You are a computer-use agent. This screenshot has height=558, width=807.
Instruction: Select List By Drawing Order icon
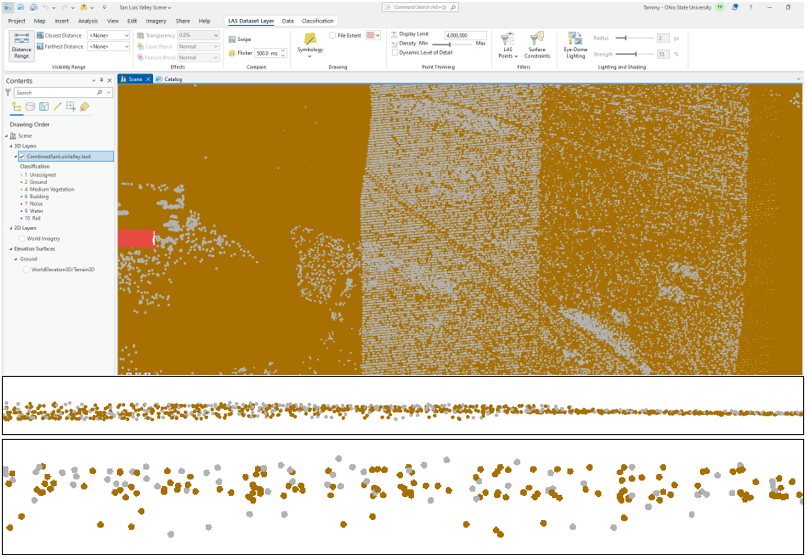click(16, 107)
